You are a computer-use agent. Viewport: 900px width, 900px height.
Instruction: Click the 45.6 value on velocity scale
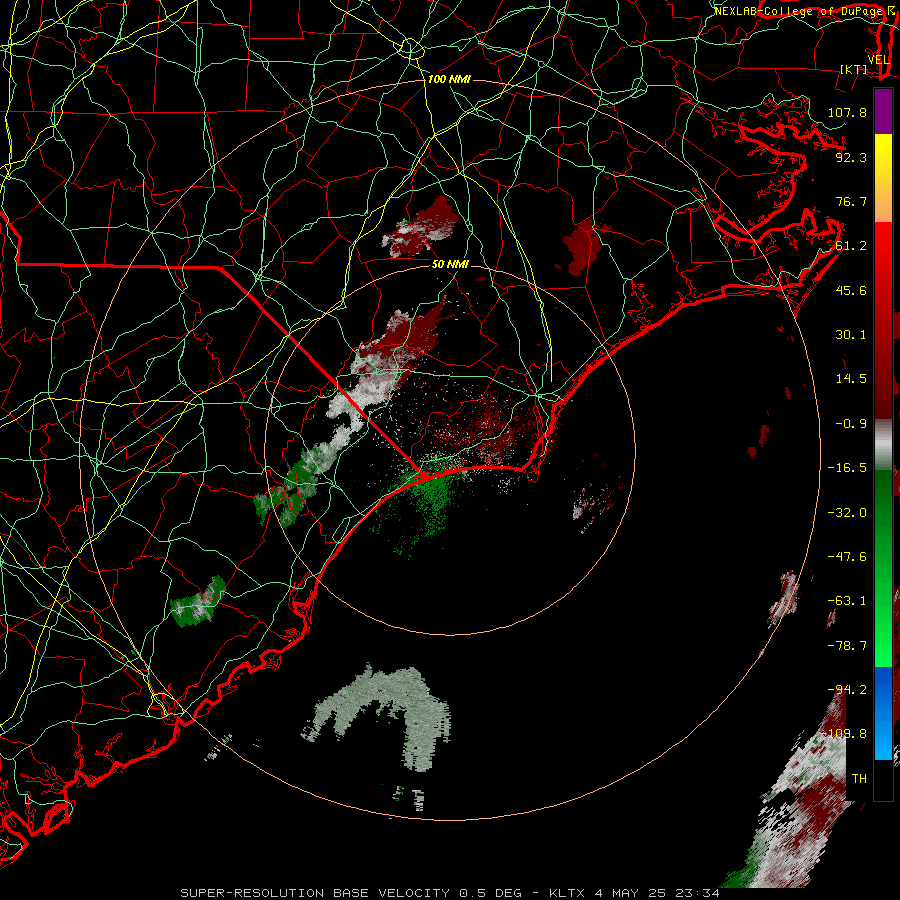851,290
